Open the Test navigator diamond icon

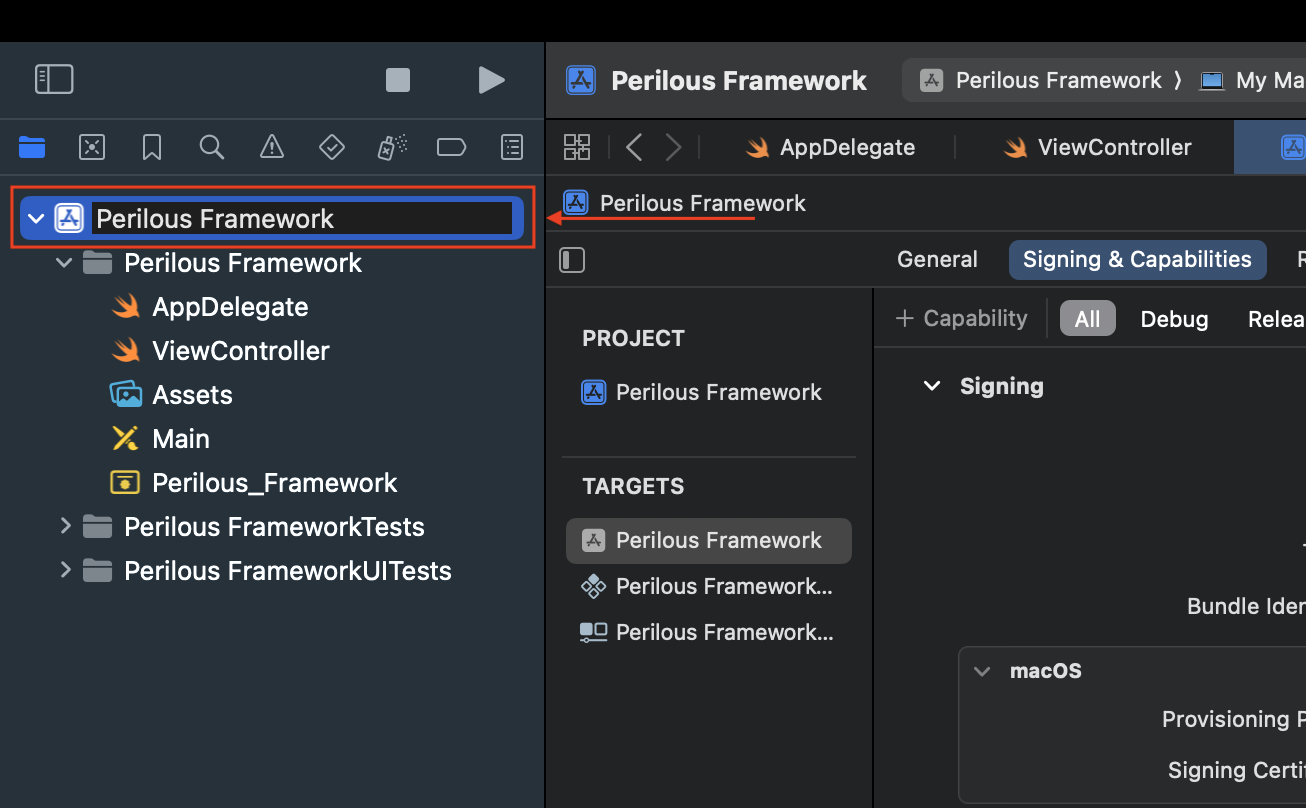tap(332, 148)
